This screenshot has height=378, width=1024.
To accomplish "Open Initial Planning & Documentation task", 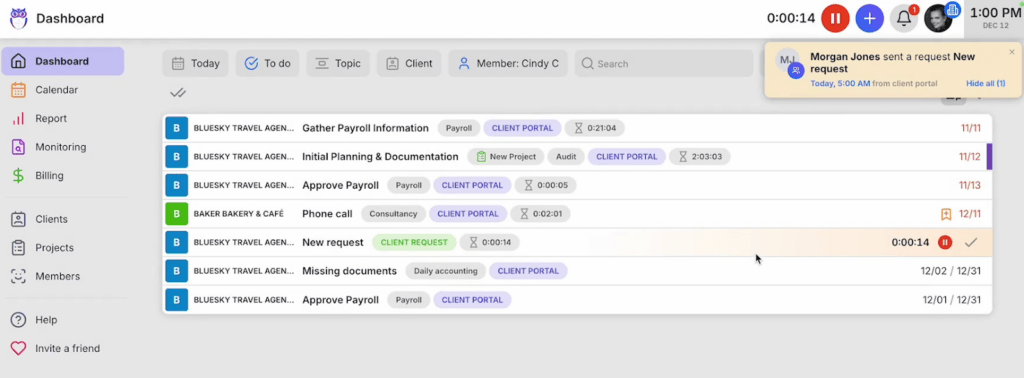I will pyautogui.click(x=380, y=157).
